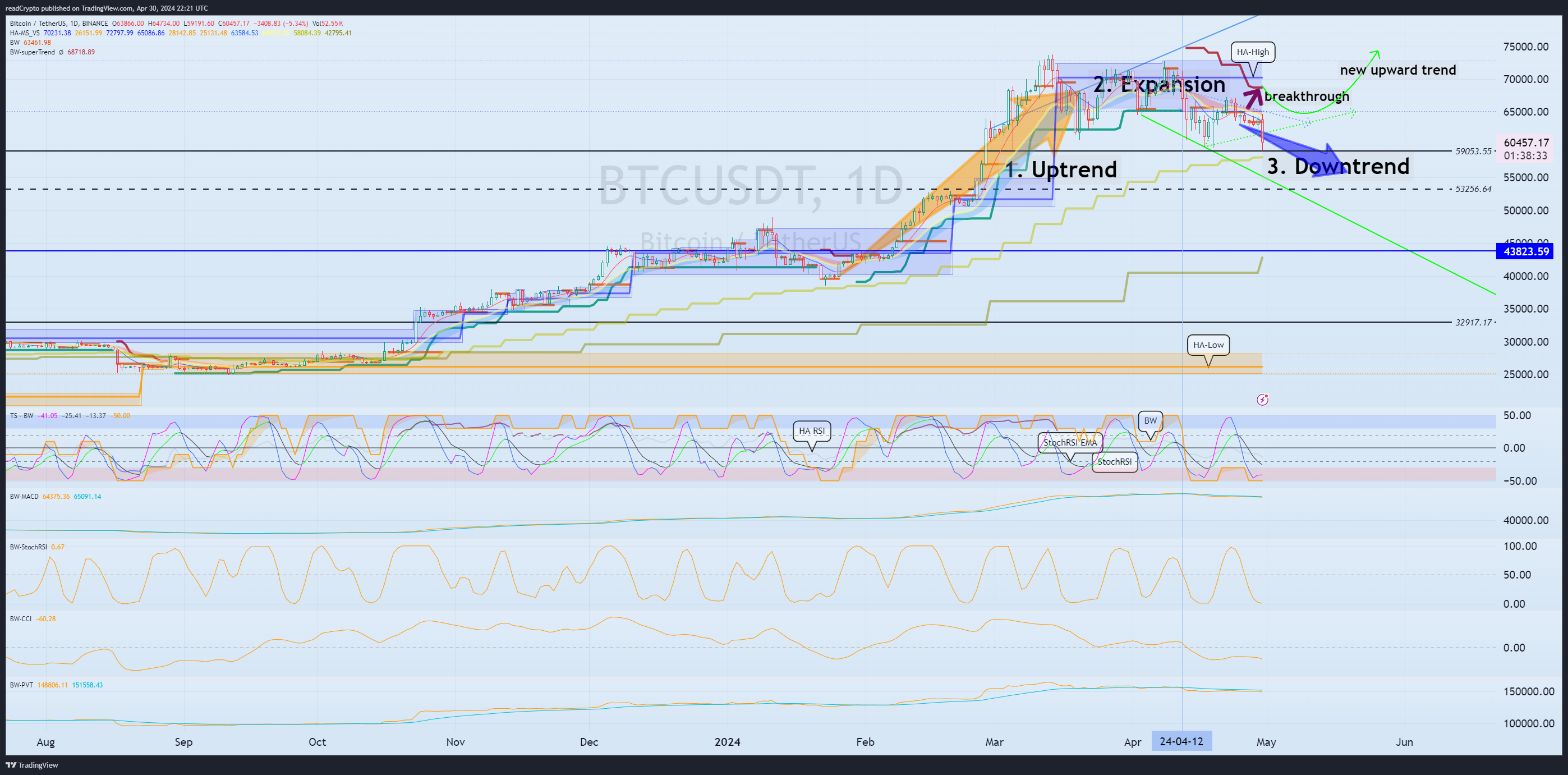The image size is (1568, 775).
Task: Click the StochRSI EMA callout label
Action: pyautogui.click(x=1070, y=443)
